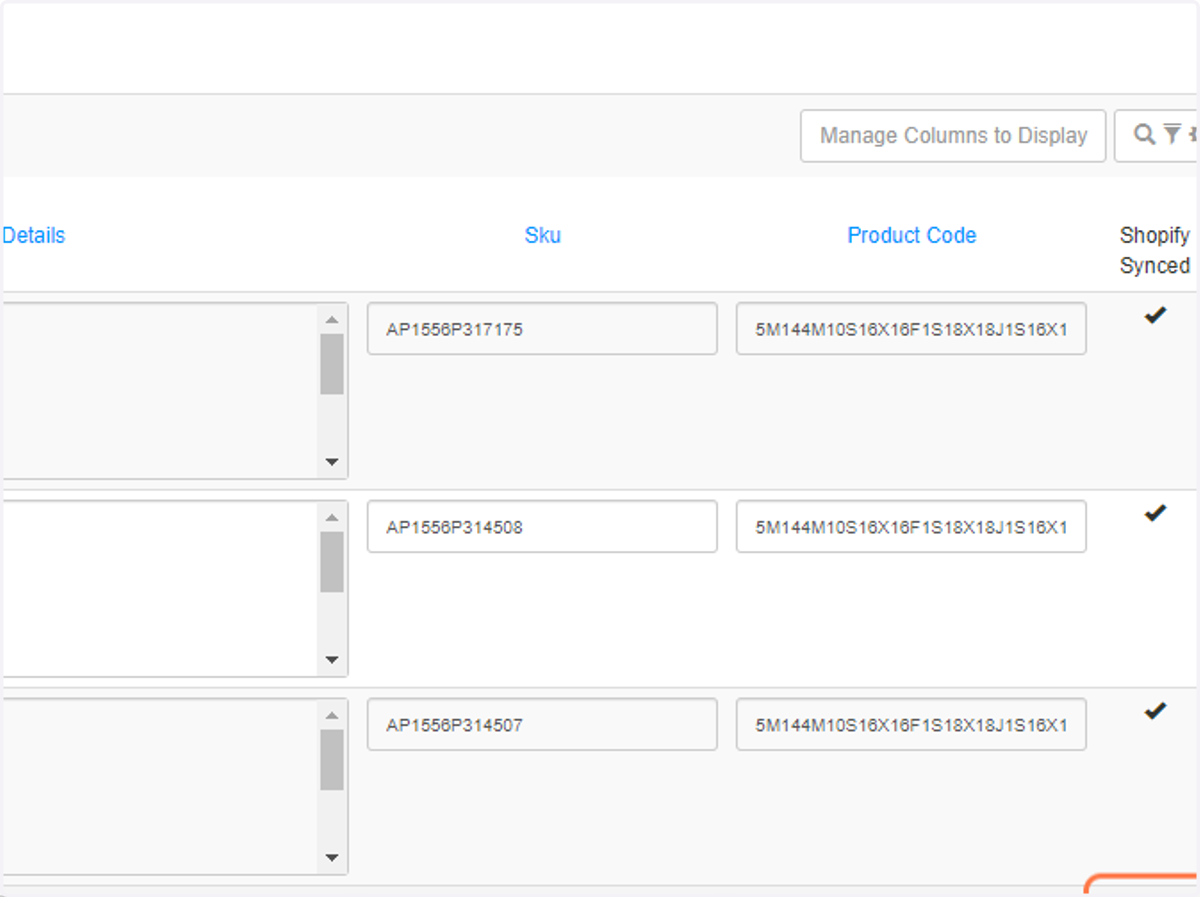The width and height of the screenshot is (1200, 897).
Task: Click Product Code field in AP1556P314508 row
Action: click(911, 527)
